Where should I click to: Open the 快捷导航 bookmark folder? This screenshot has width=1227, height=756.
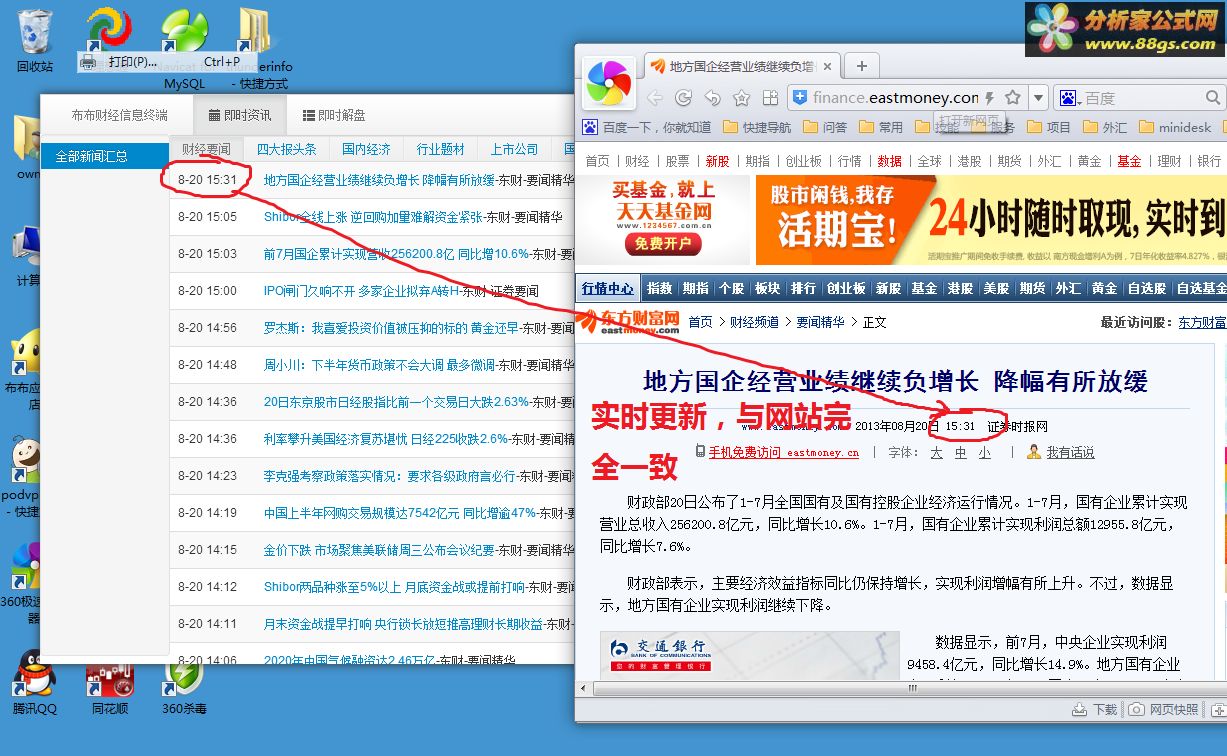(757, 127)
